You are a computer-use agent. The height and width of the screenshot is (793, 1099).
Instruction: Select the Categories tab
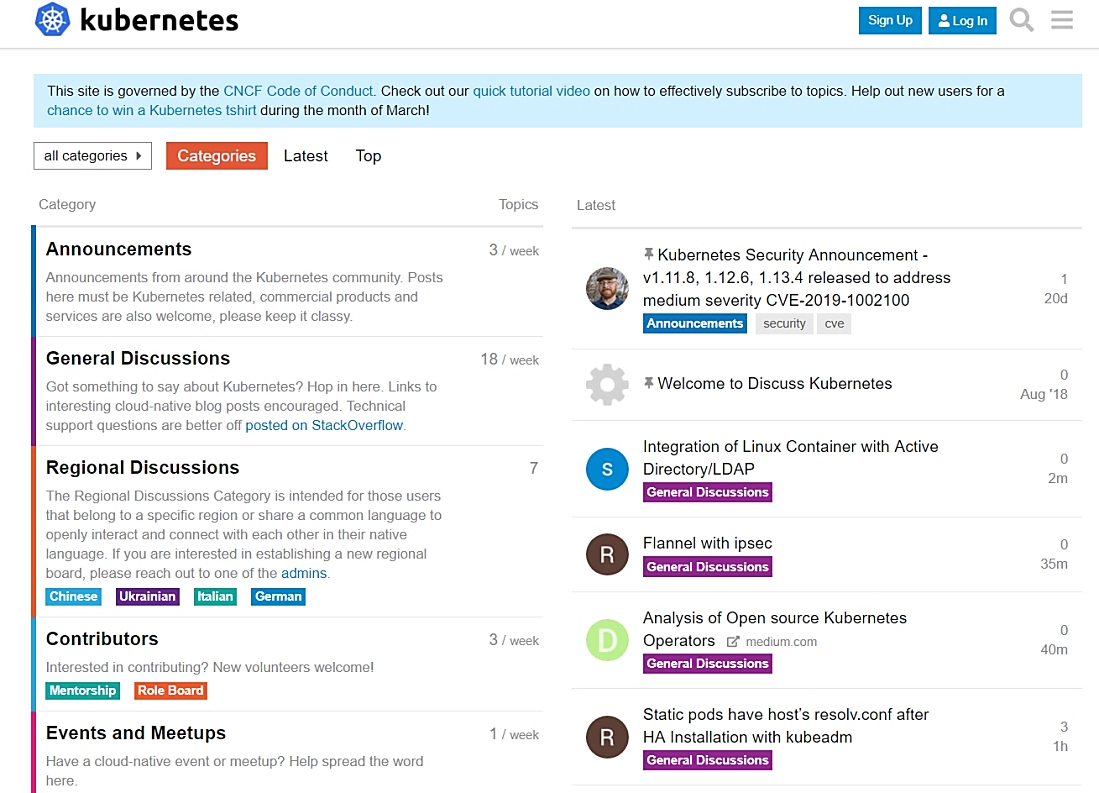click(x=217, y=156)
